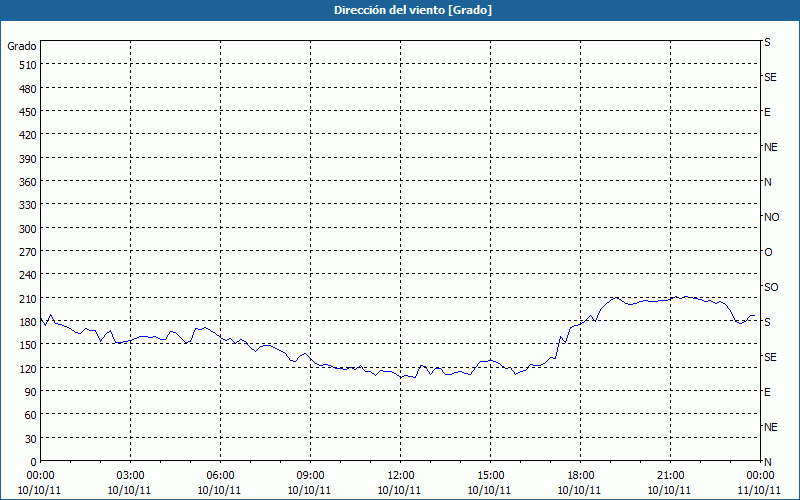Click the chart title Dirección del viento [Grado]
800x500 pixels.
click(x=413, y=10)
